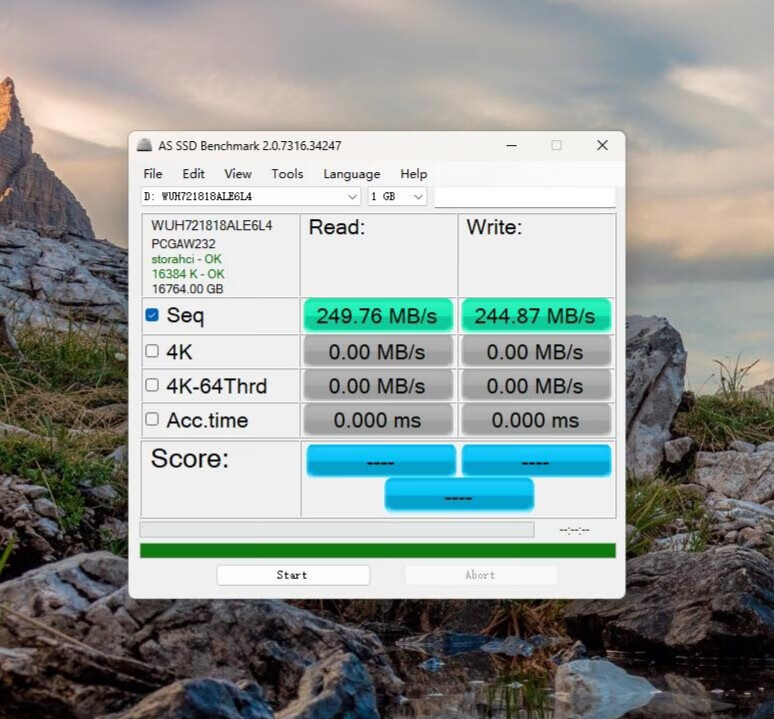774x719 pixels.
Task: Click the write score bar
Action: tap(537, 460)
